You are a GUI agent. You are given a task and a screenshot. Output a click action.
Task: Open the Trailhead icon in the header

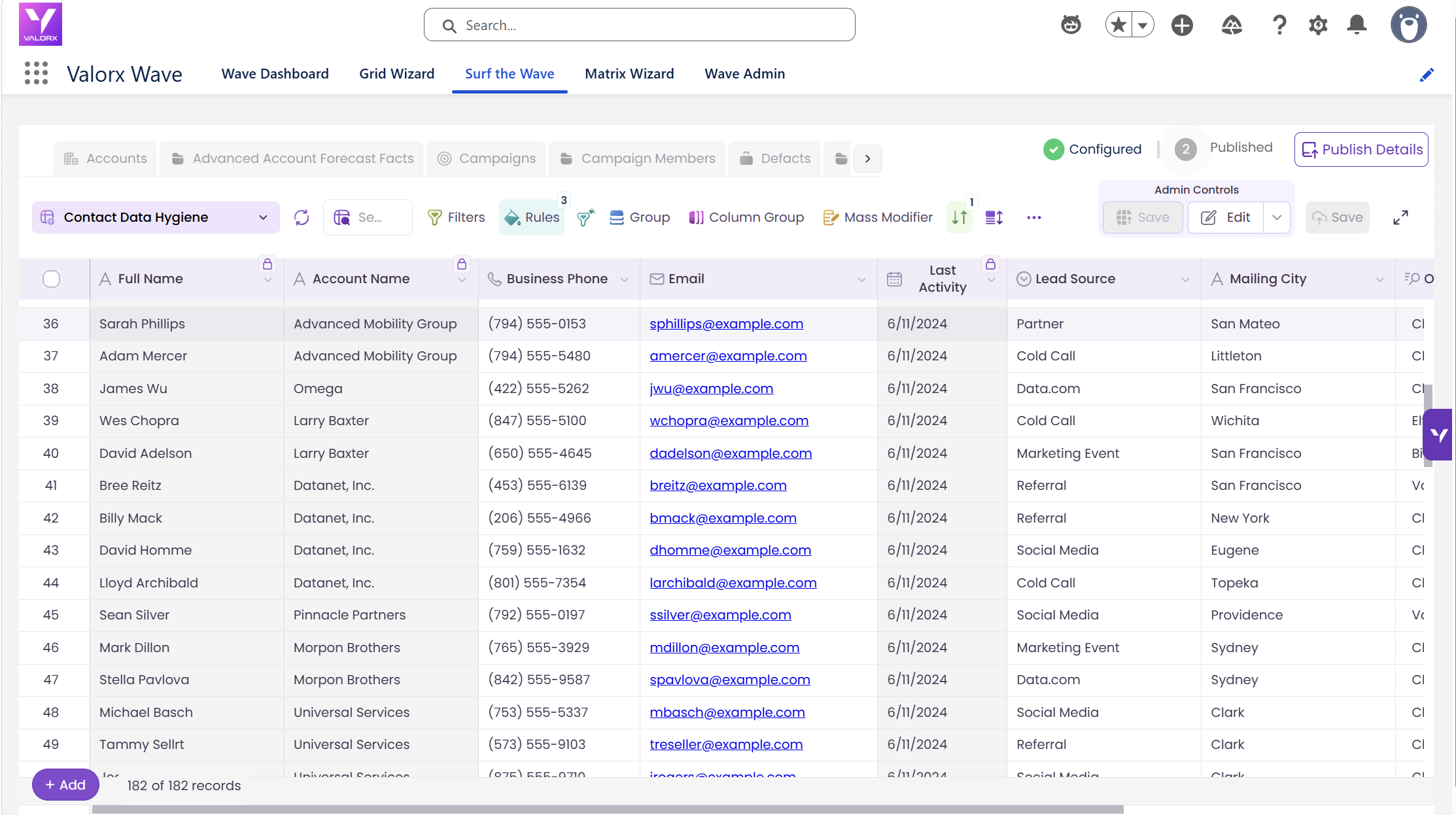tap(1232, 25)
